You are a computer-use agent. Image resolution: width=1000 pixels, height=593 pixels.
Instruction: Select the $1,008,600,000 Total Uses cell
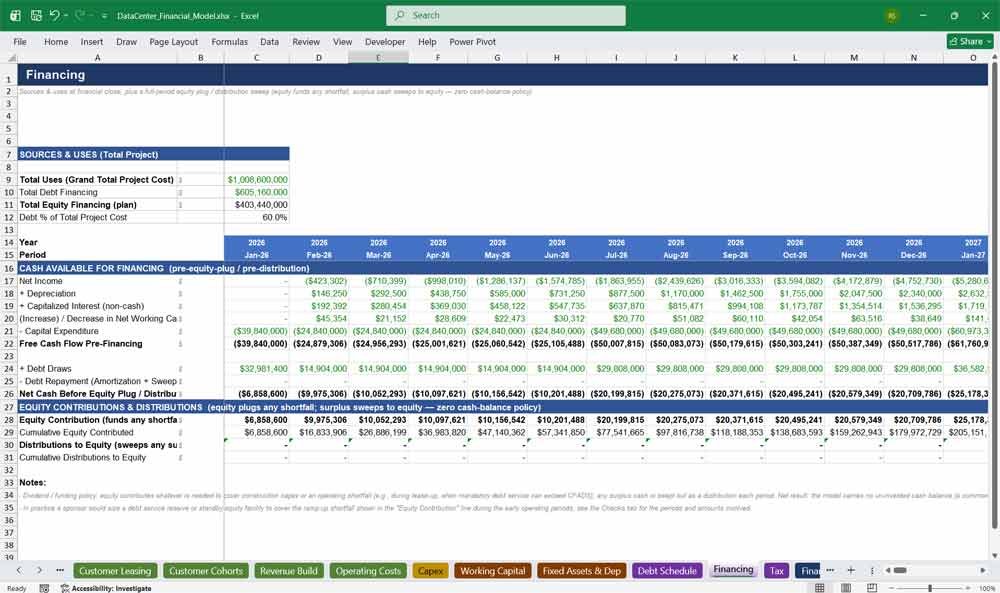pyautogui.click(x=256, y=180)
